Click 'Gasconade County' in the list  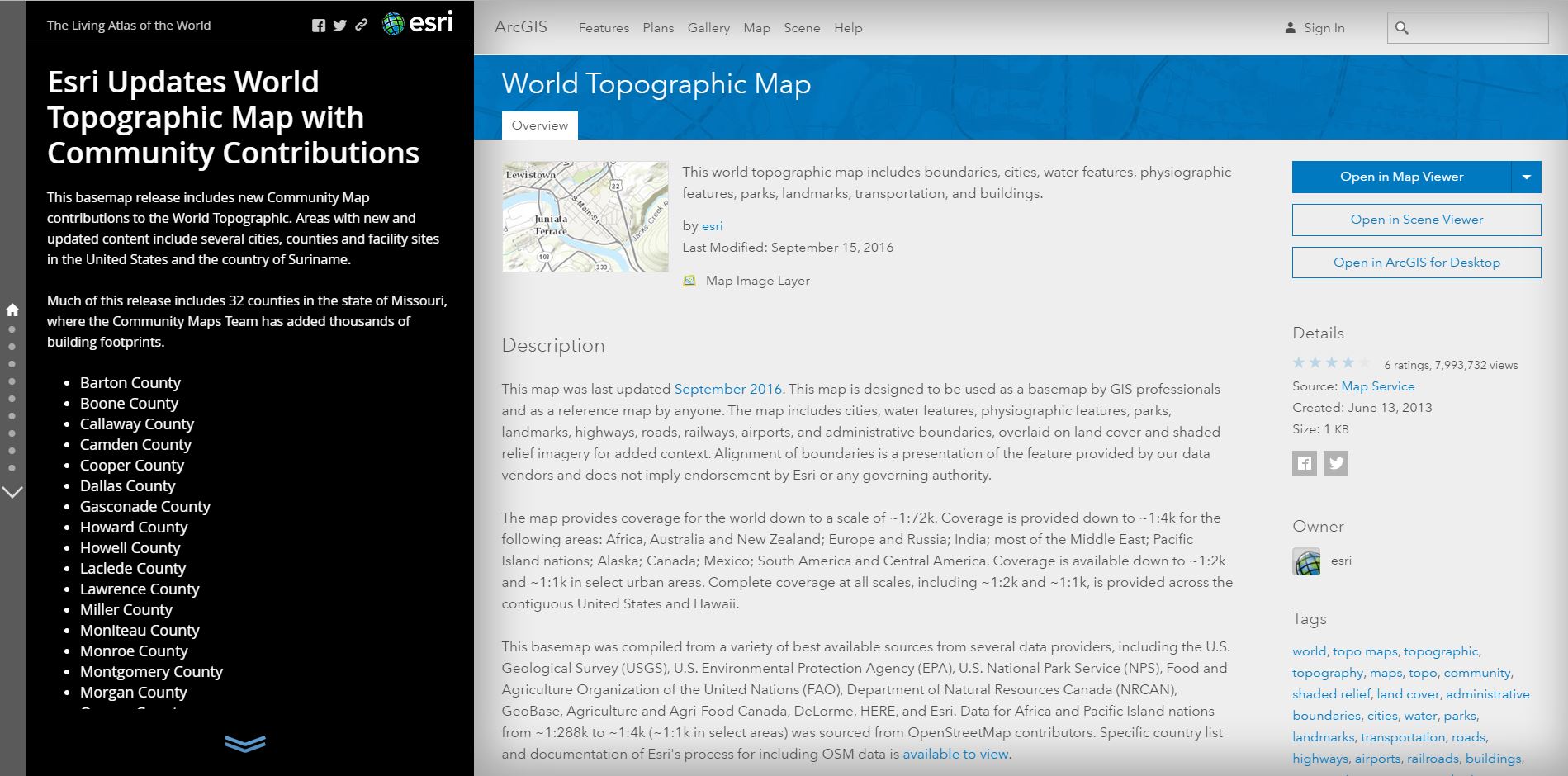(x=145, y=506)
